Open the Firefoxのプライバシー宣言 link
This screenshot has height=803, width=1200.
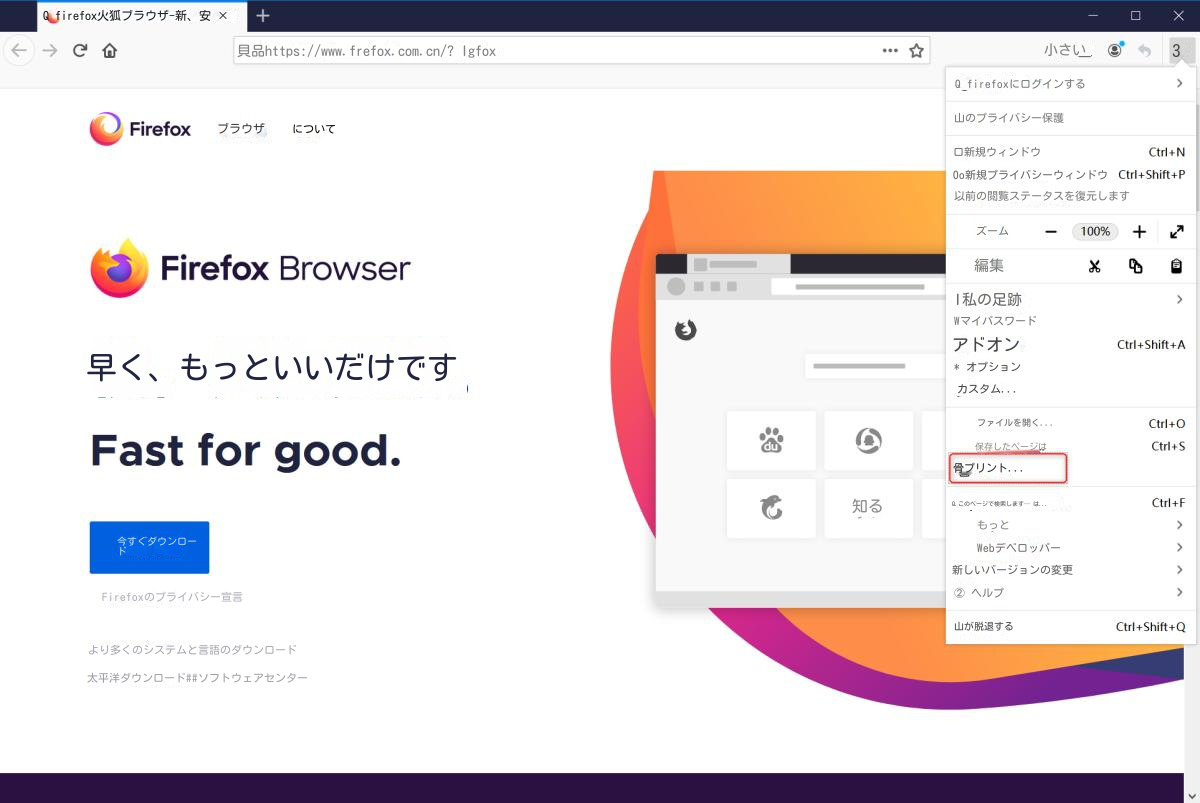pyautogui.click(x=173, y=596)
